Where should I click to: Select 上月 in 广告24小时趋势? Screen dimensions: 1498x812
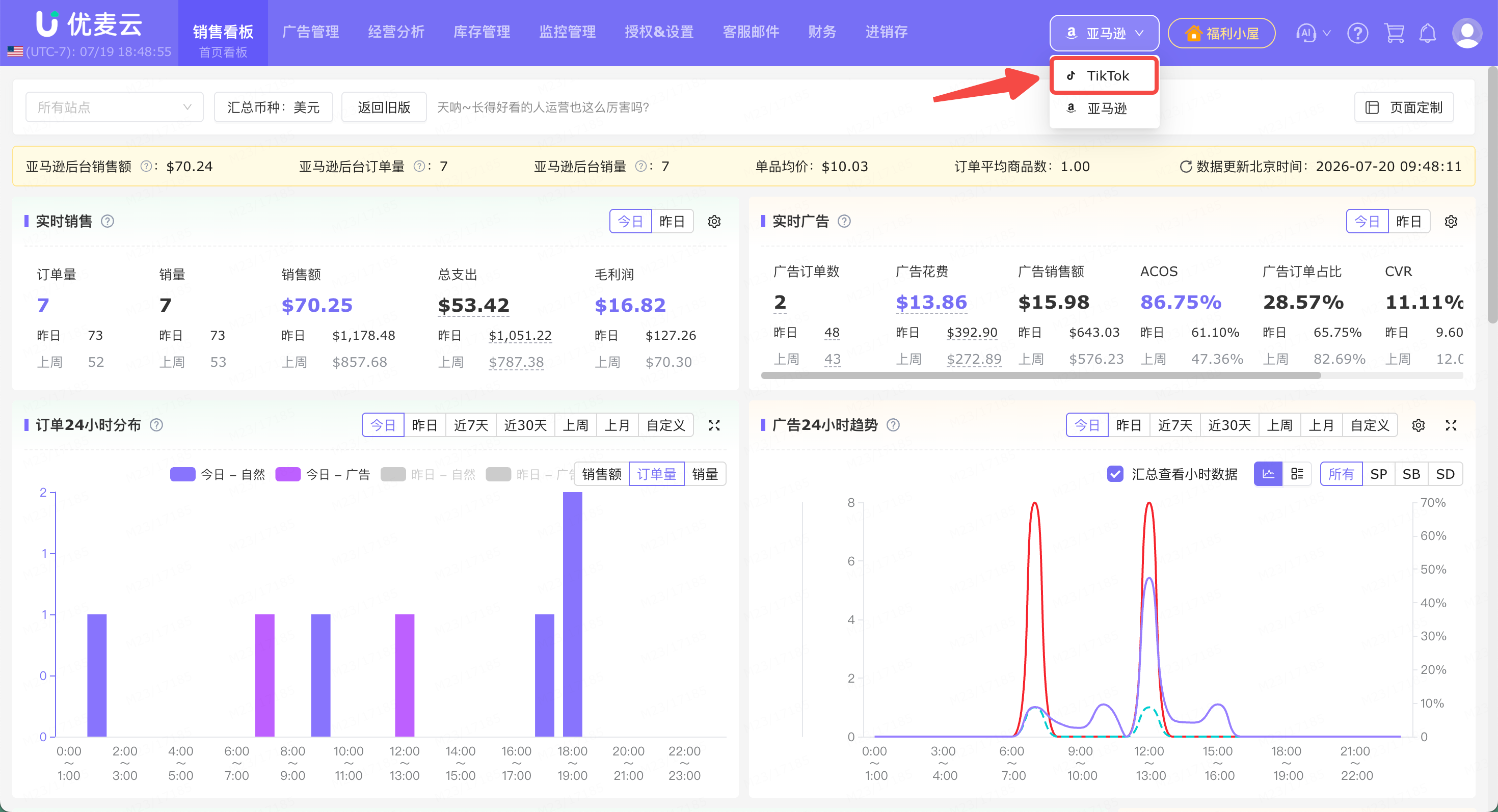coord(1321,425)
